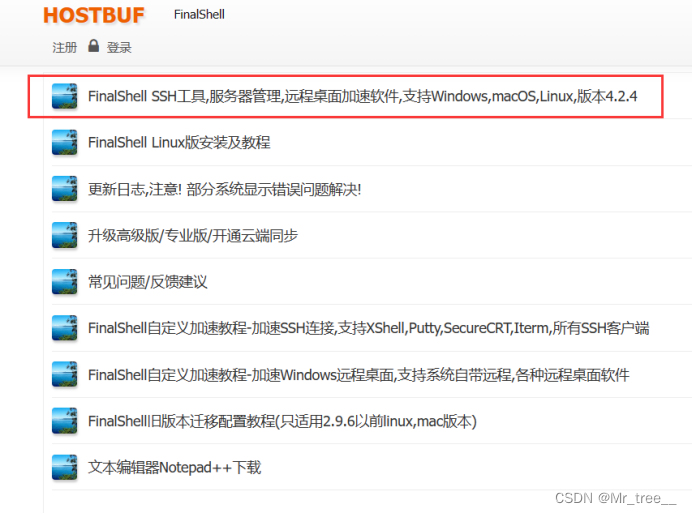Open 更新日志,注意! 部分系统显示错误问题解决! post
This screenshot has height=514, width=692.
click(225, 189)
